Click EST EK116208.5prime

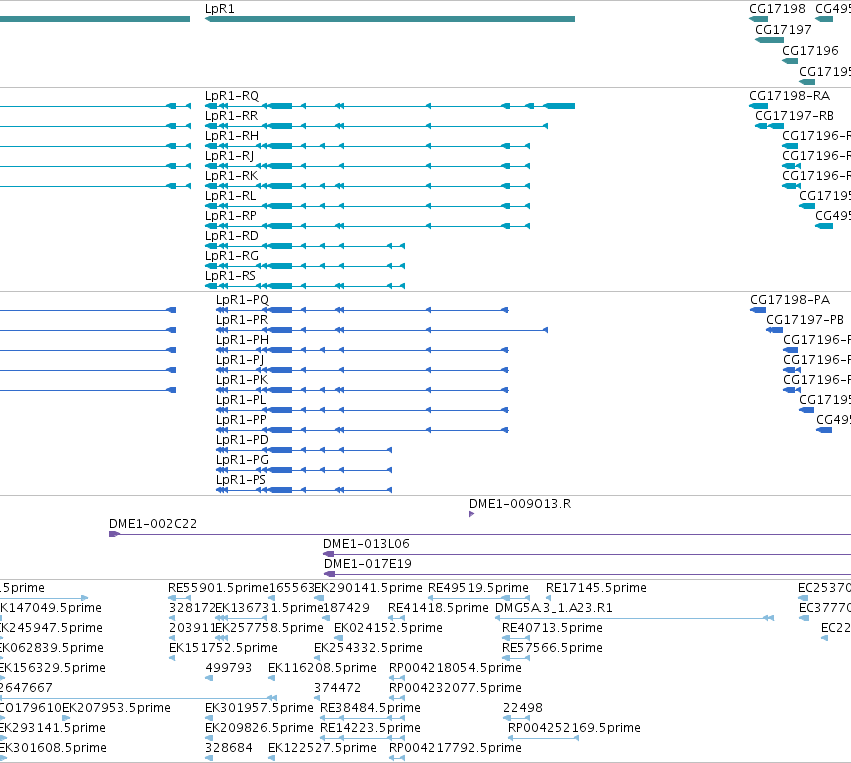tap(322, 668)
